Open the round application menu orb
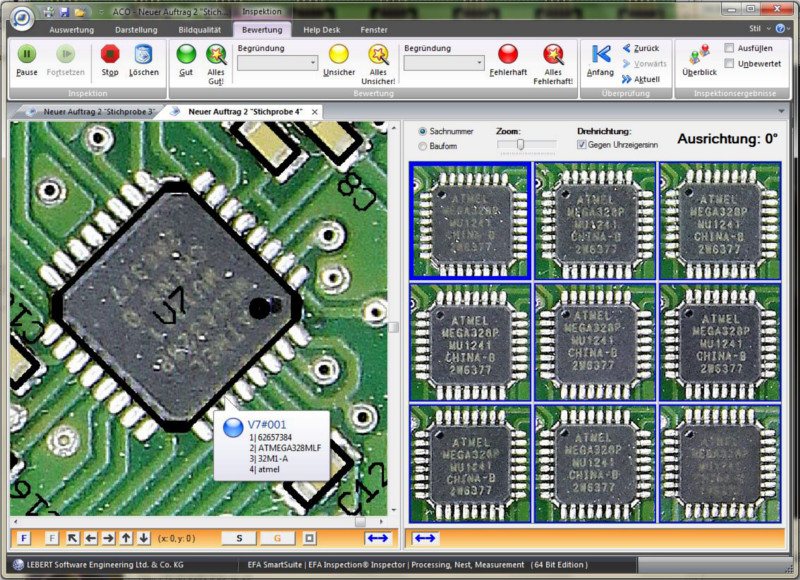Image resolution: width=800 pixels, height=580 pixels. pos(21,18)
